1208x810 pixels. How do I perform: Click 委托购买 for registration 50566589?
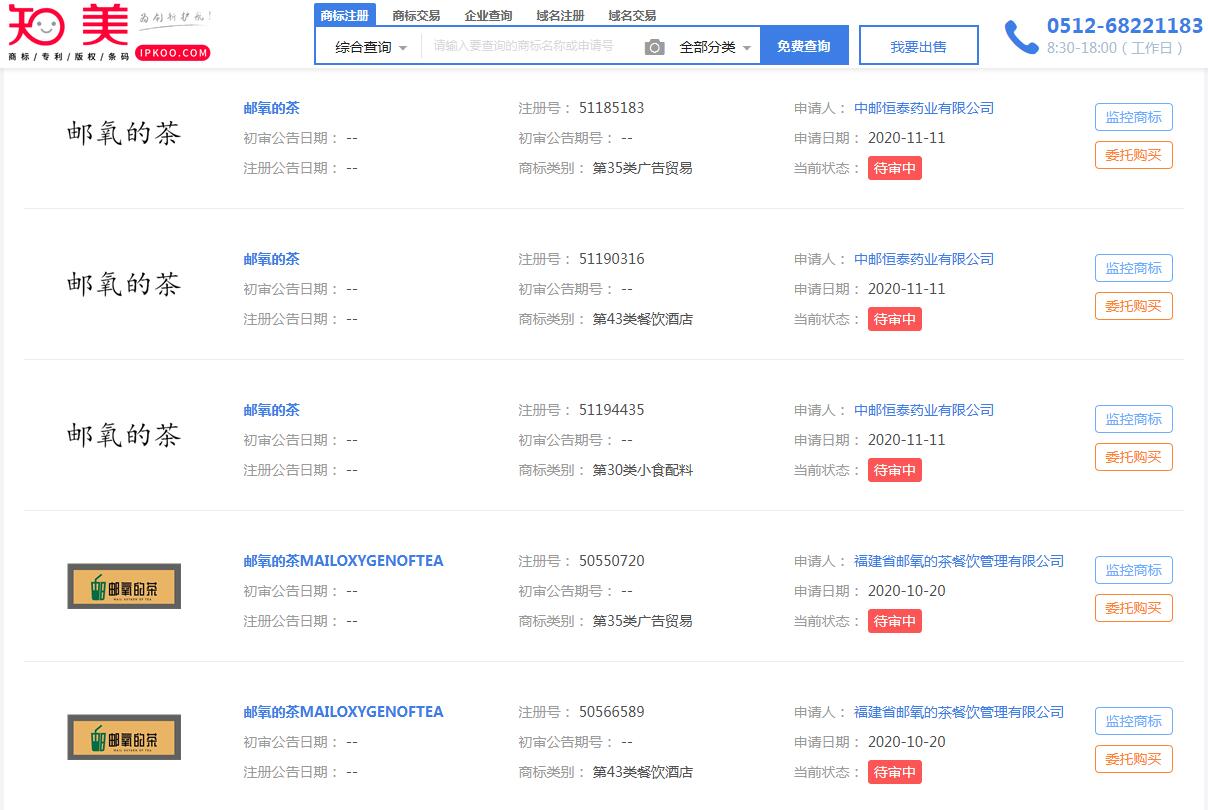pyautogui.click(x=1134, y=759)
